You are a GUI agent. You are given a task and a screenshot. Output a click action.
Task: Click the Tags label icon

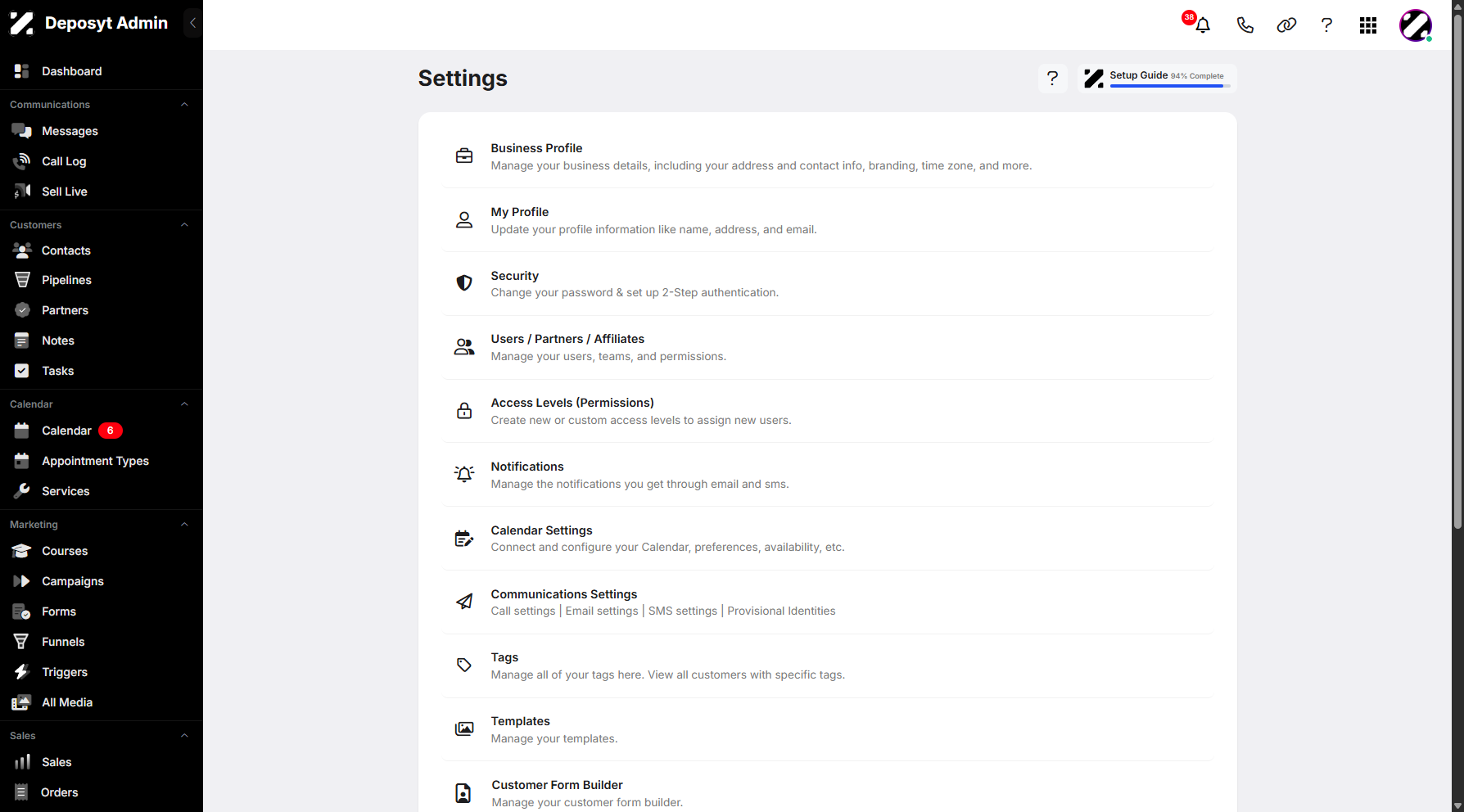coord(464,665)
